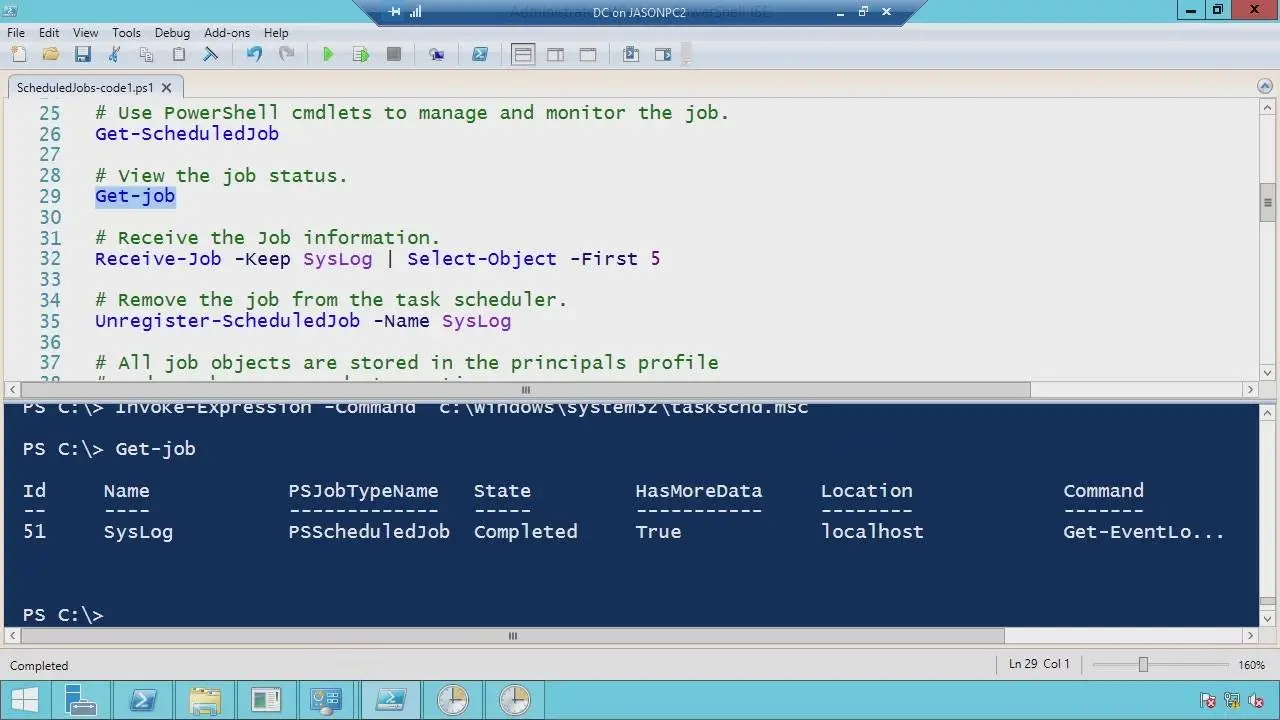Click the New script icon

tap(18, 54)
